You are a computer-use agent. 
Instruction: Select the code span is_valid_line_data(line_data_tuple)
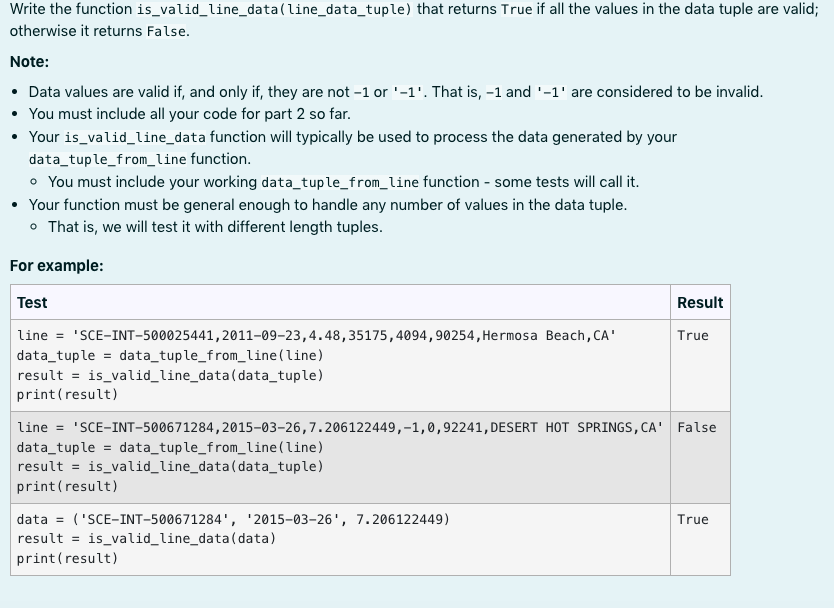[276, 9]
